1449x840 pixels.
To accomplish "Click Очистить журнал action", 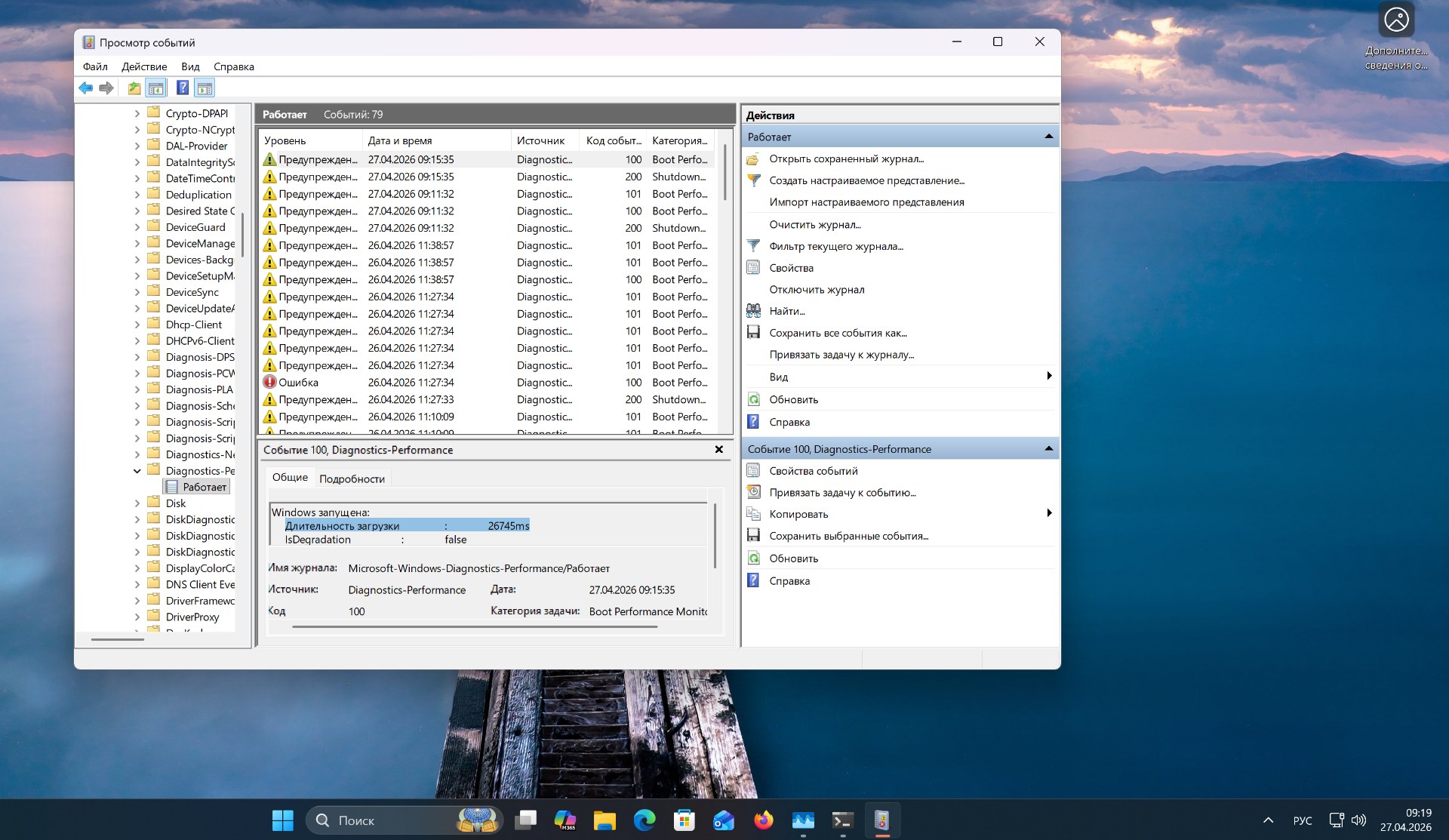I will pos(814,224).
